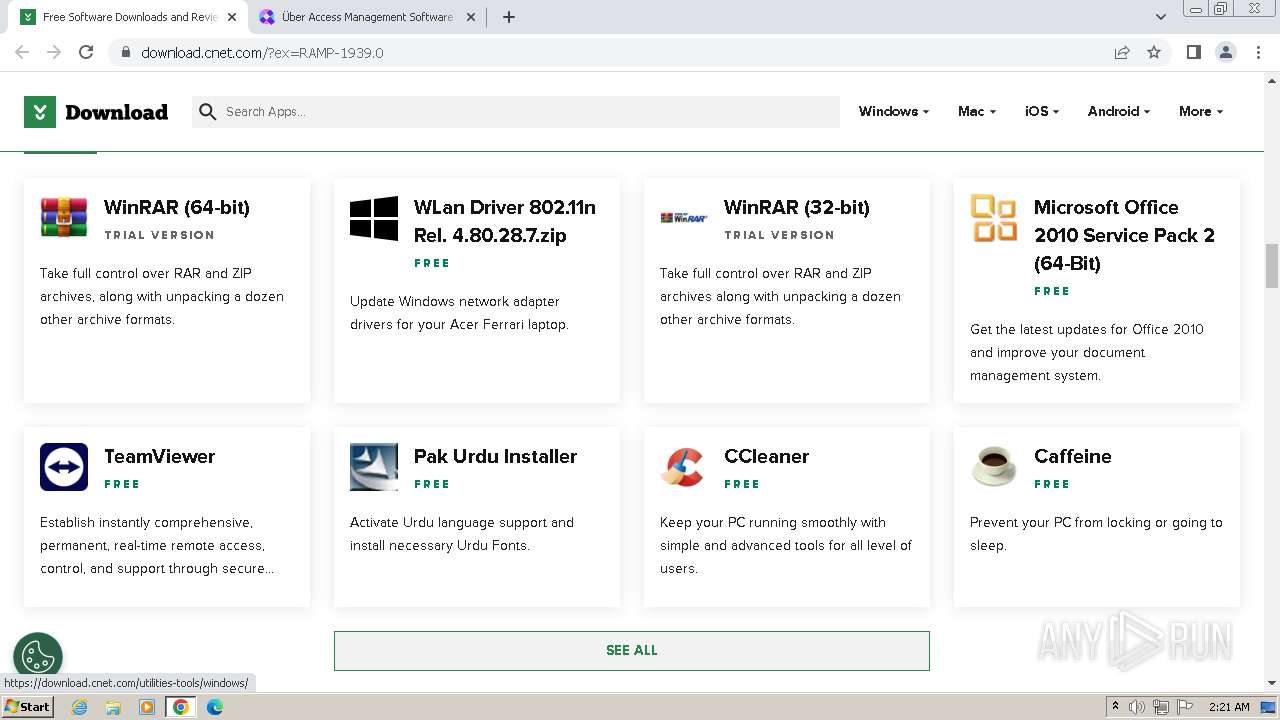Click Chrome icon in taskbar
This screenshot has width=1280, height=720.
[181, 707]
